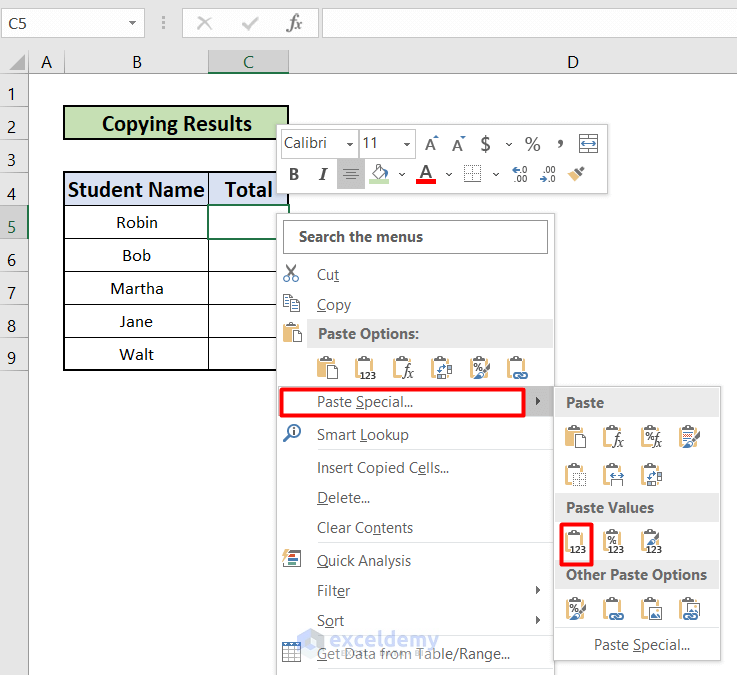The image size is (737, 675).
Task: Toggle Bold formatting in mini toolbar
Action: click(x=294, y=174)
